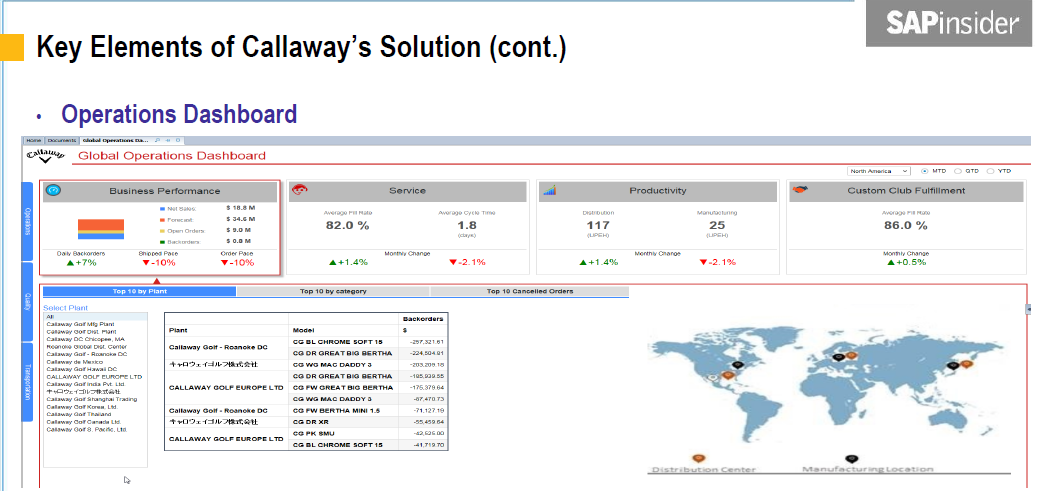Select Callaway Golf Thailand
The height and width of the screenshot is (491, 1048).
point(95,414)
